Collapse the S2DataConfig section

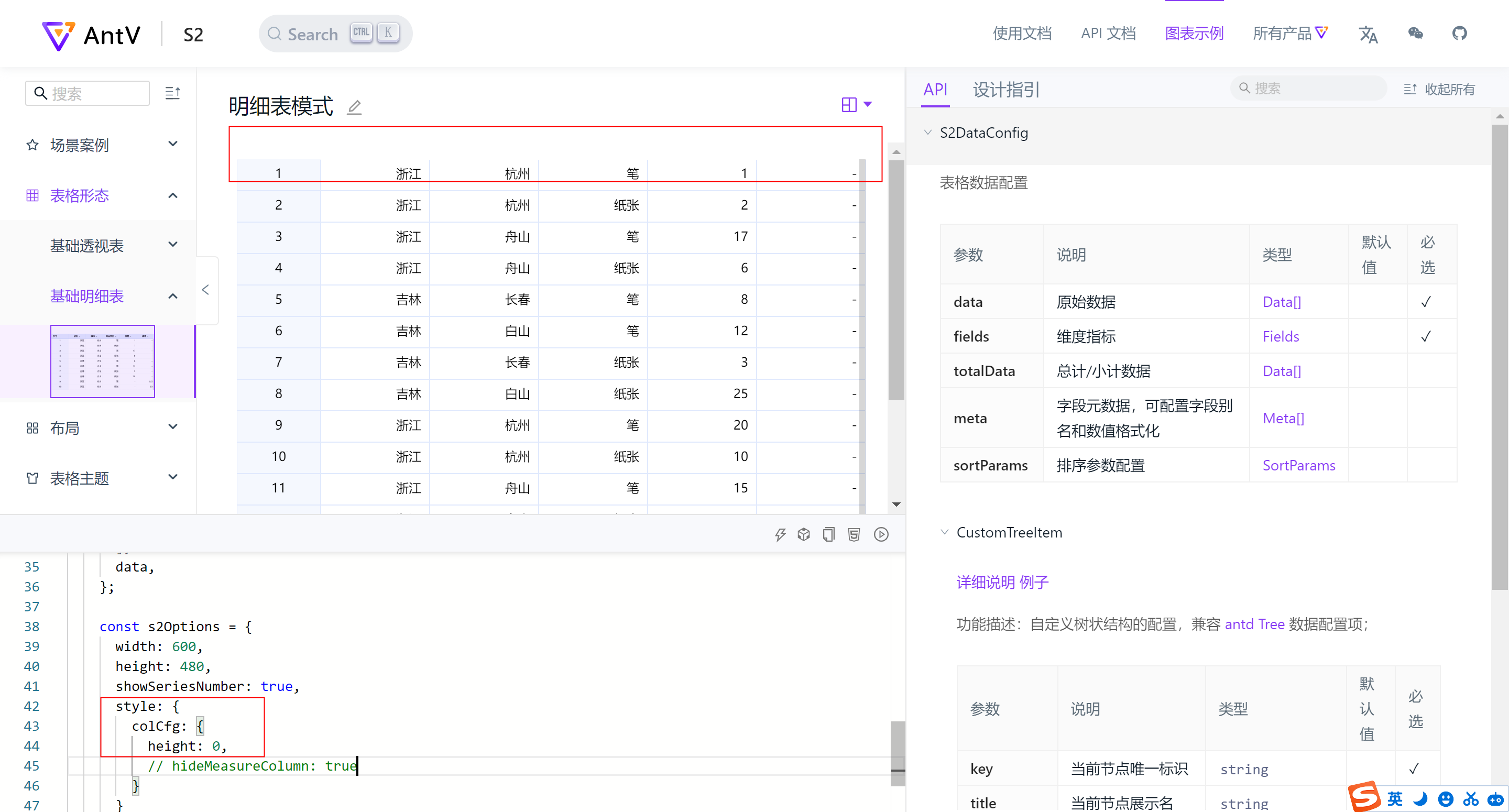tap(927, 133)
